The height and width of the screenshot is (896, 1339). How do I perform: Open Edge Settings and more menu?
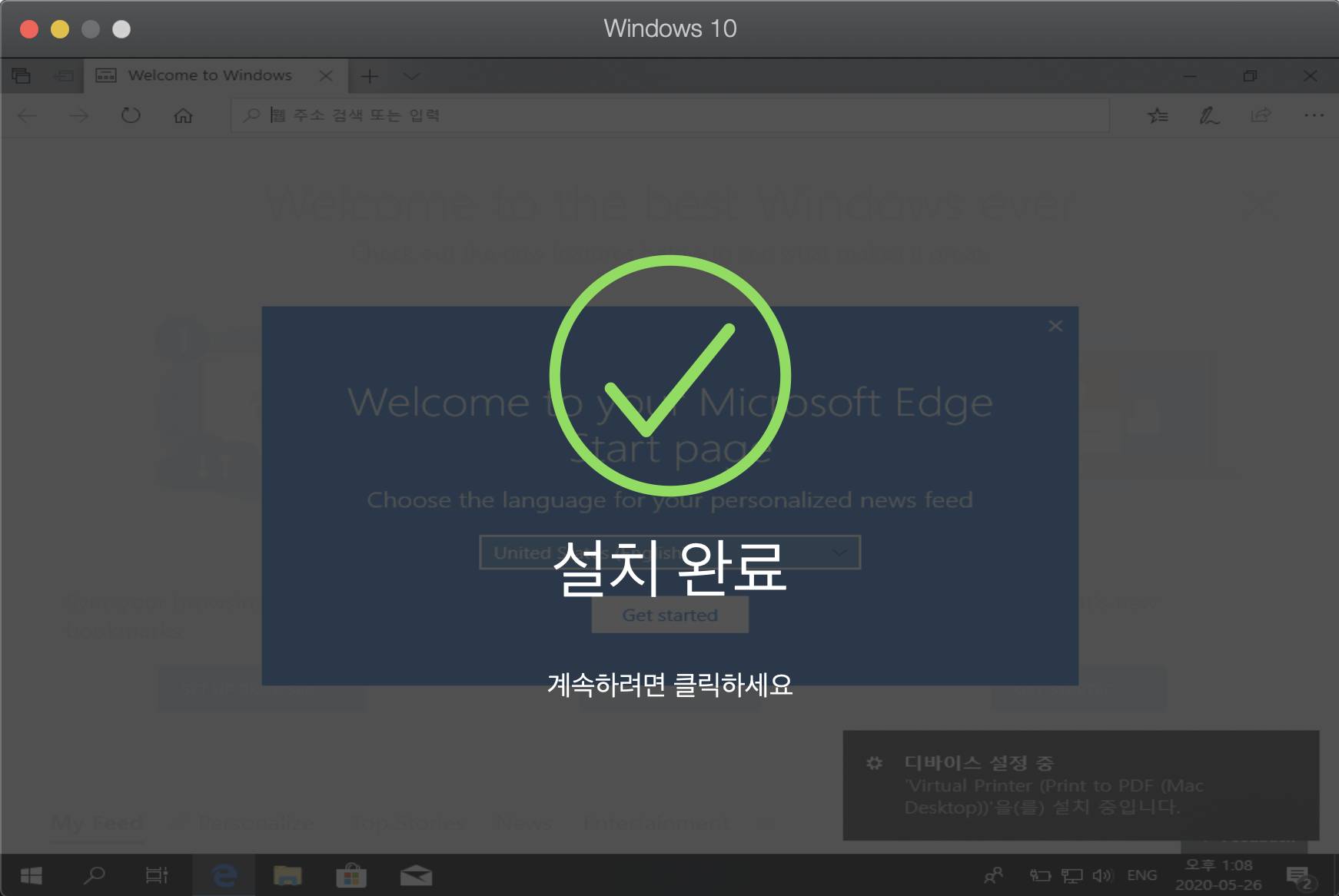pyautogui.click(x=1314, y=115)
